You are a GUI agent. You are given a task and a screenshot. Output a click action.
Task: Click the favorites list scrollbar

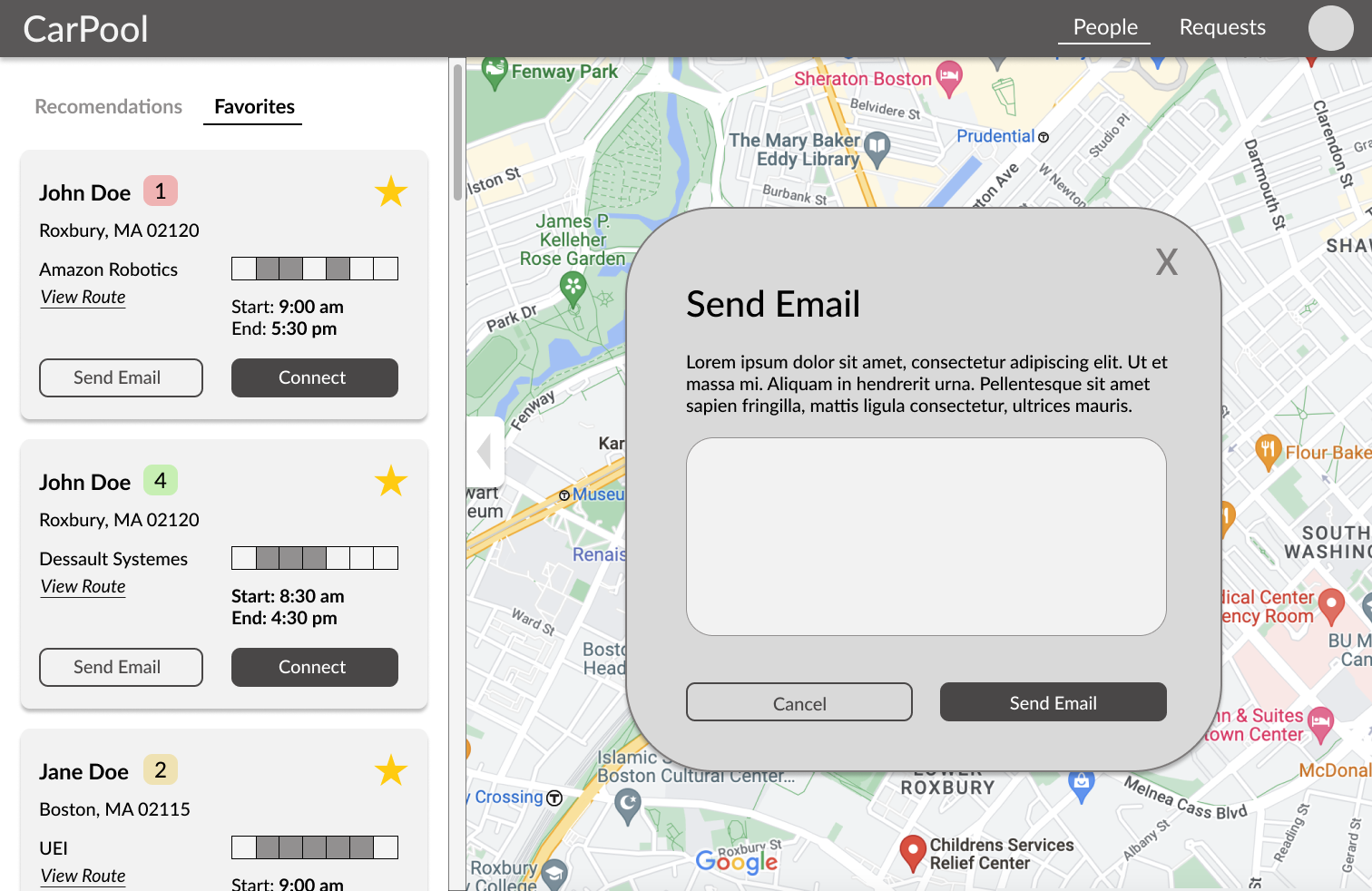click(457, 132)
